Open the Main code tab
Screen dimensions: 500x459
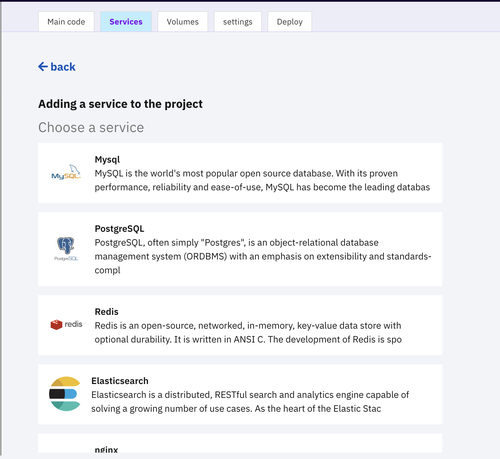pyautogui.click(x=66, y=22)
